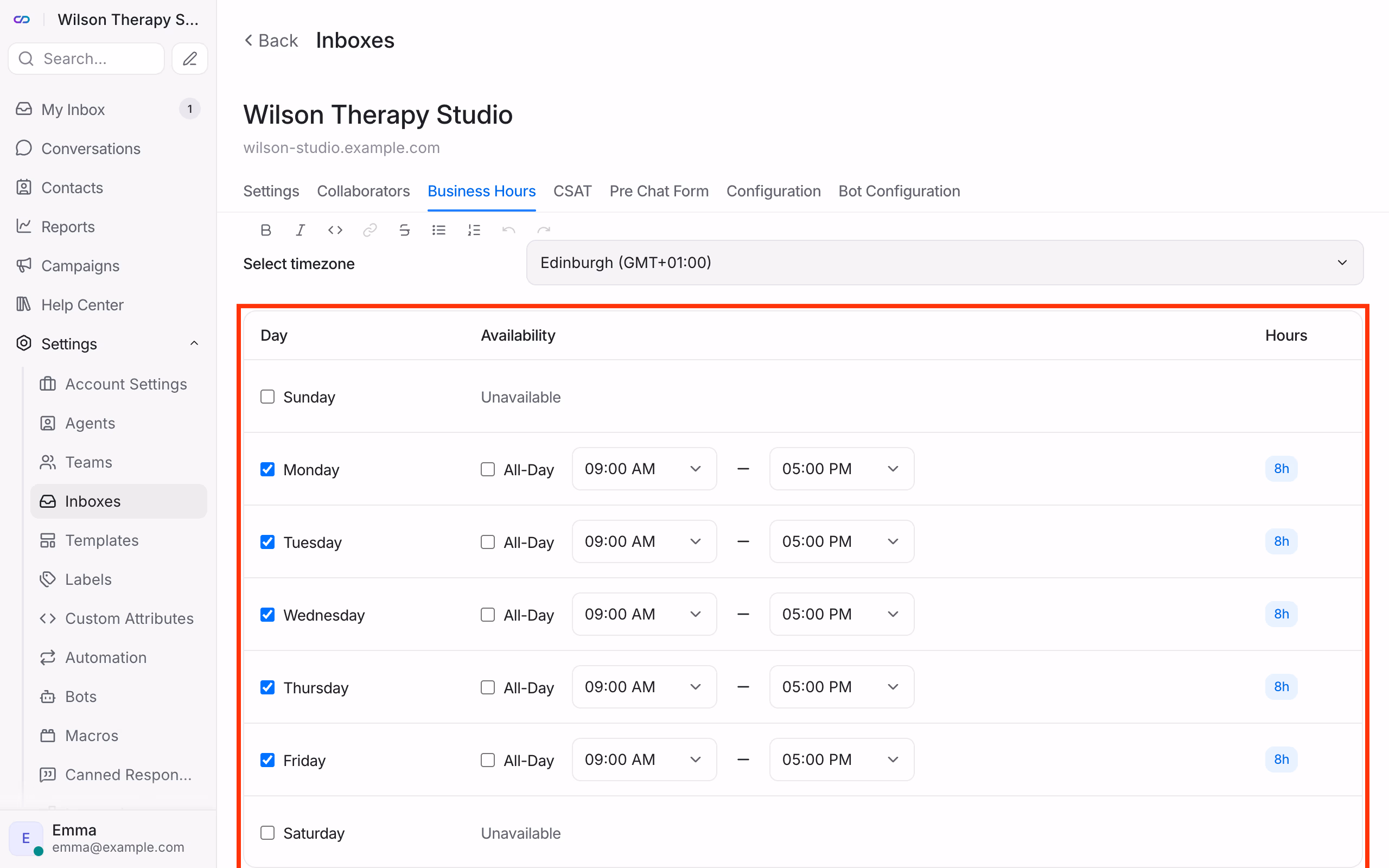Click the redo icon in editor toolbar
Screen dimensions: 1389x868
click(x=544, y=230)
